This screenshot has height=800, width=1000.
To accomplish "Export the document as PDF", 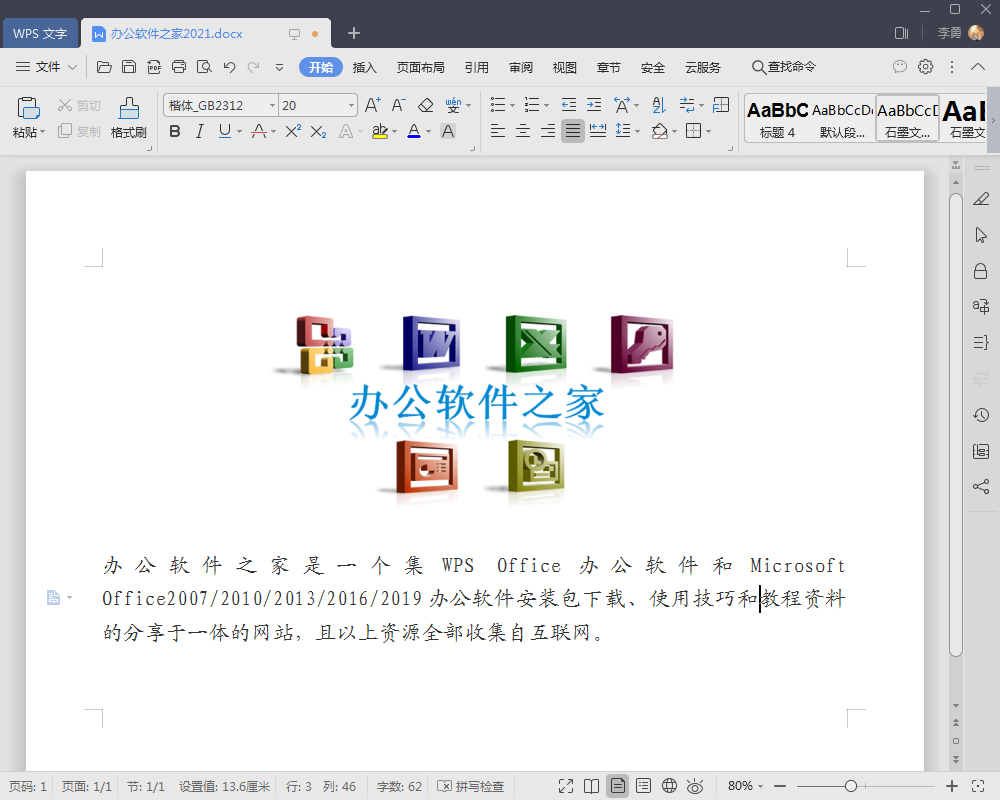I will (x=154, y=67).
